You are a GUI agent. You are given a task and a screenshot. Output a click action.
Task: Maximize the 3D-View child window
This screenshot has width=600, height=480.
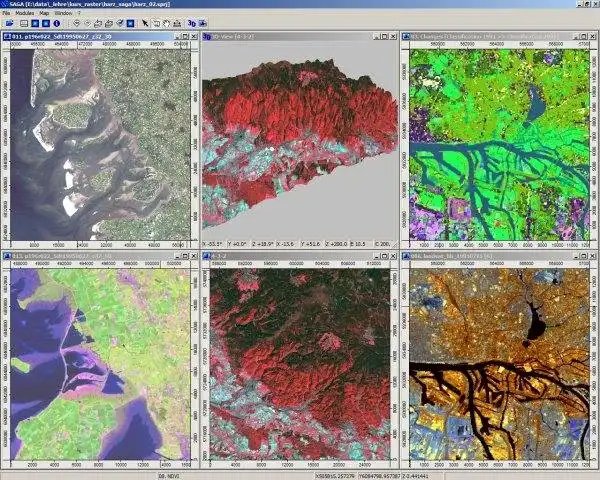[x=384, y=37]
